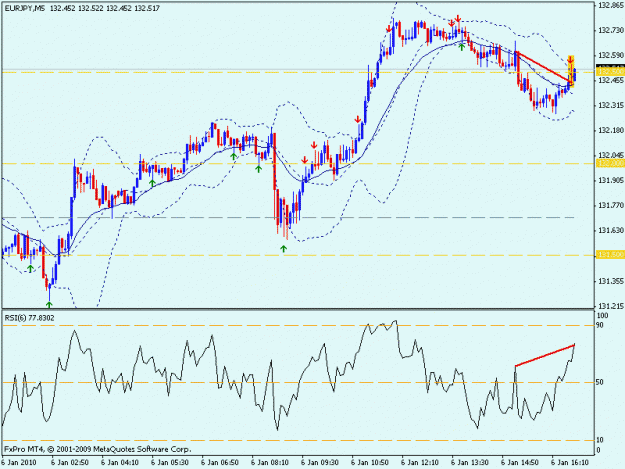Select the red trendline in the RSI panel
The height and width of the screenshot is (469, 625).
pyautogui.click(x=545, y=355)
